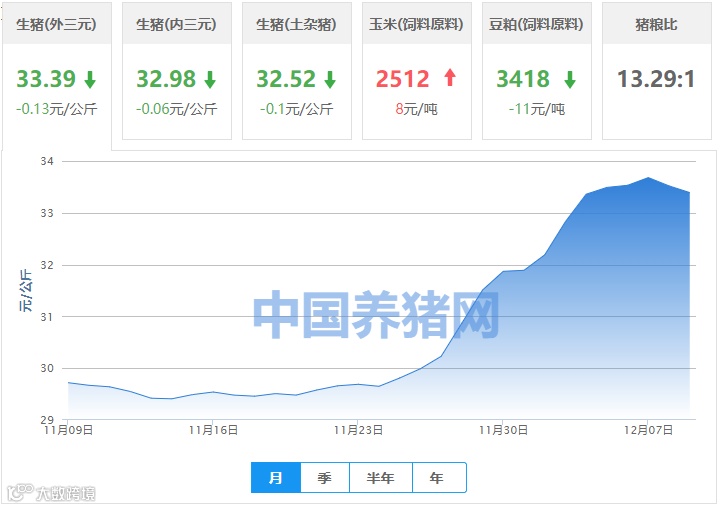Click the 32 y-axis label
The height and width of the screenshot is (508, 721).
47,265
